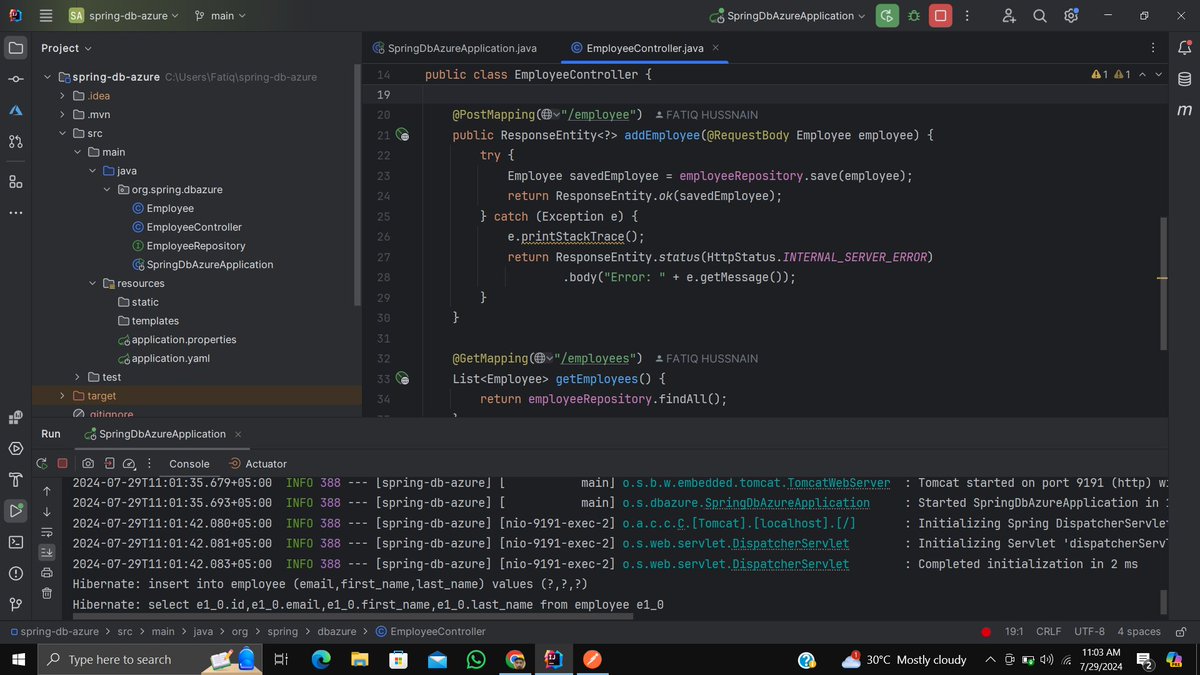This screenshot has width=1200, height=675.
Task: Open Database tool window
Action: tap(1184, 79)
